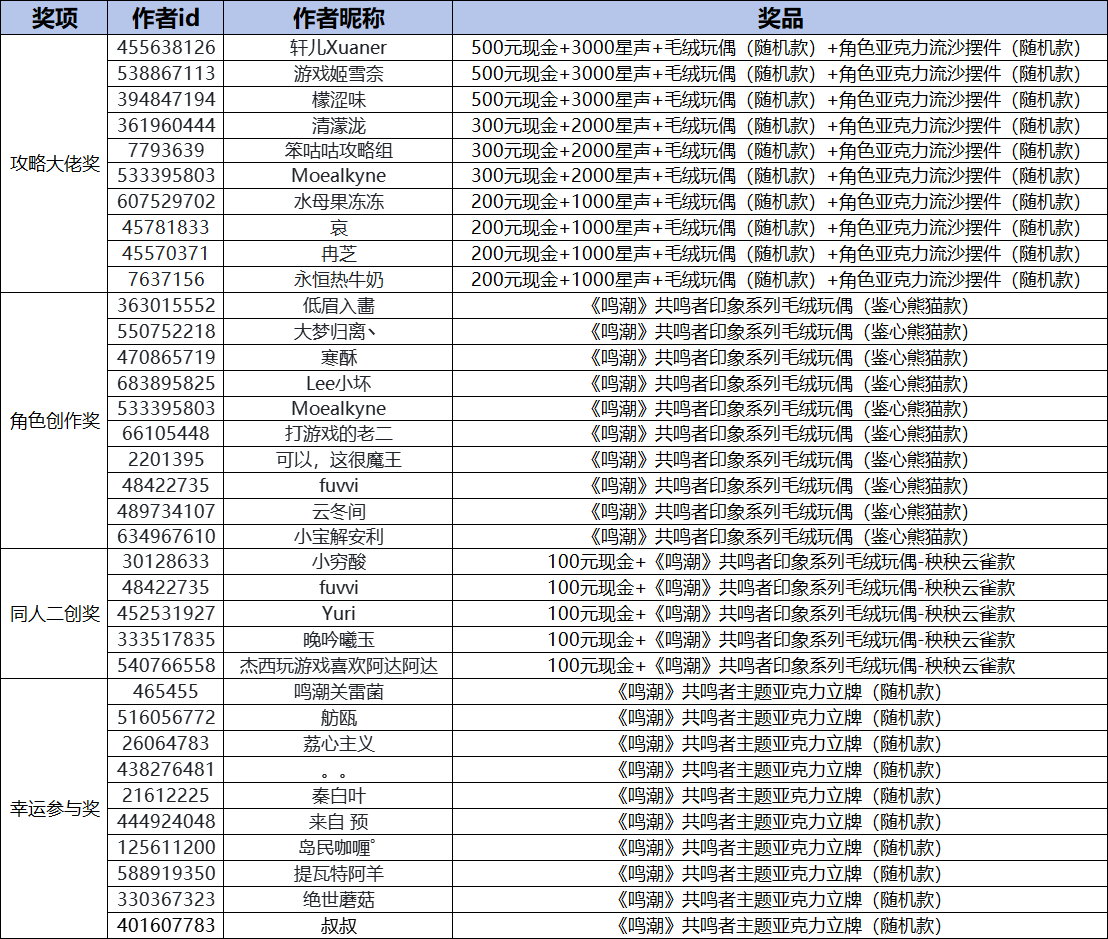Click author id 66105448

coord(166,433)
